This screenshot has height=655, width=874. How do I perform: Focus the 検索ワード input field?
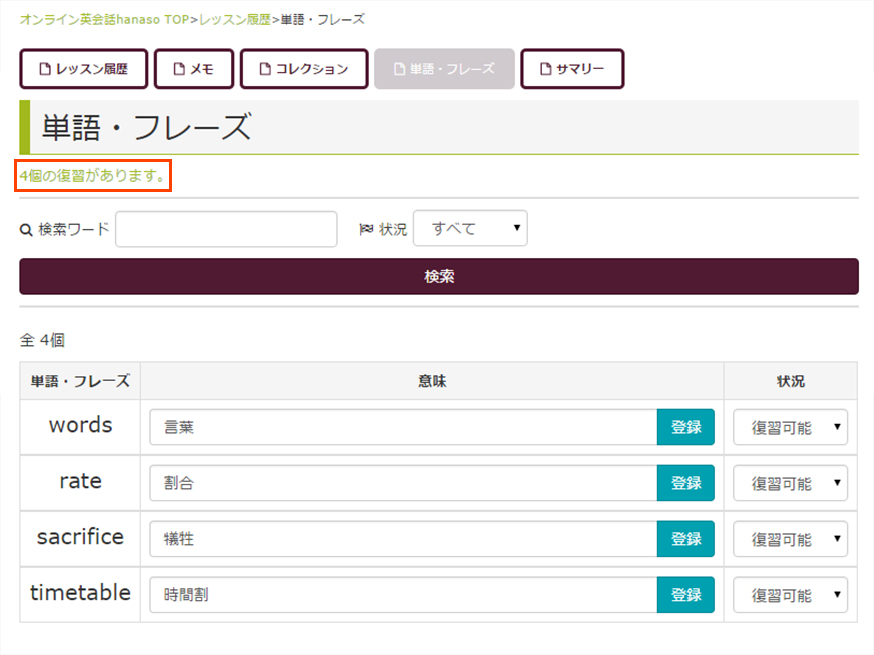tap(226, 229)
